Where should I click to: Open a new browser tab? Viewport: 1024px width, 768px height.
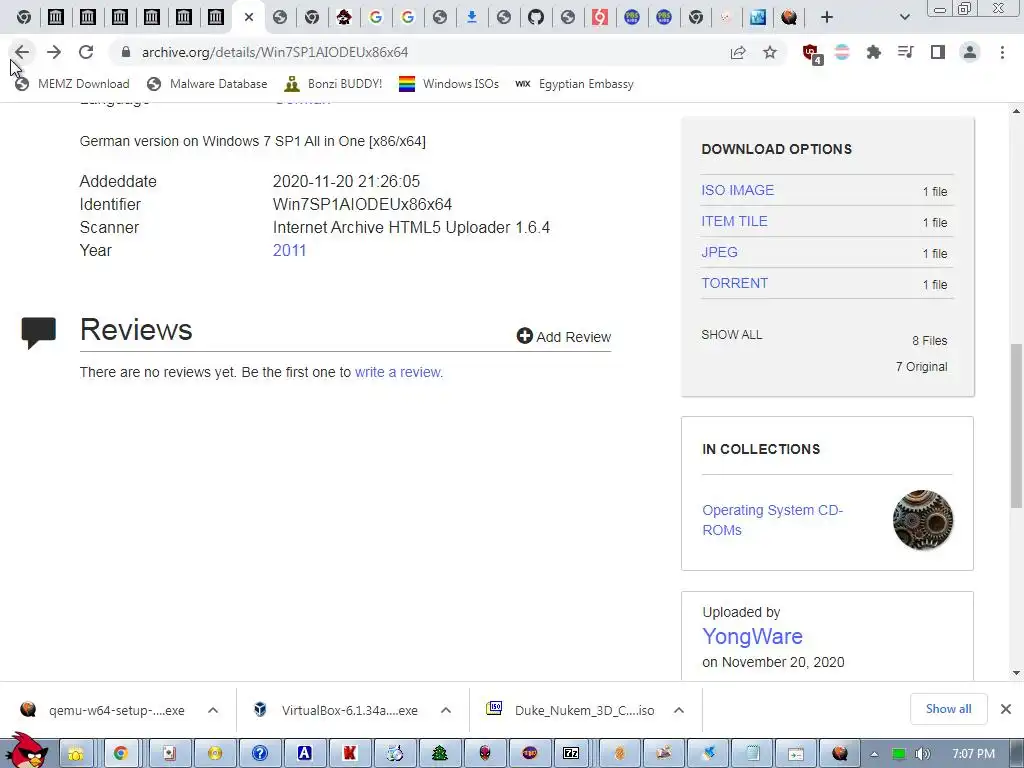pos(827,18)
